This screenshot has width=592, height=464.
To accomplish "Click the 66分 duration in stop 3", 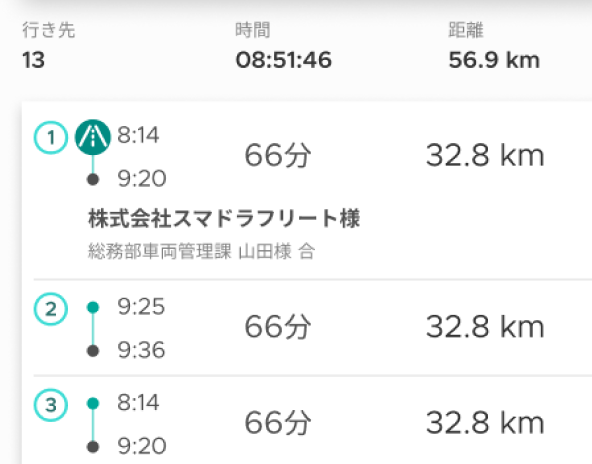I will click(x=278, y=423).
